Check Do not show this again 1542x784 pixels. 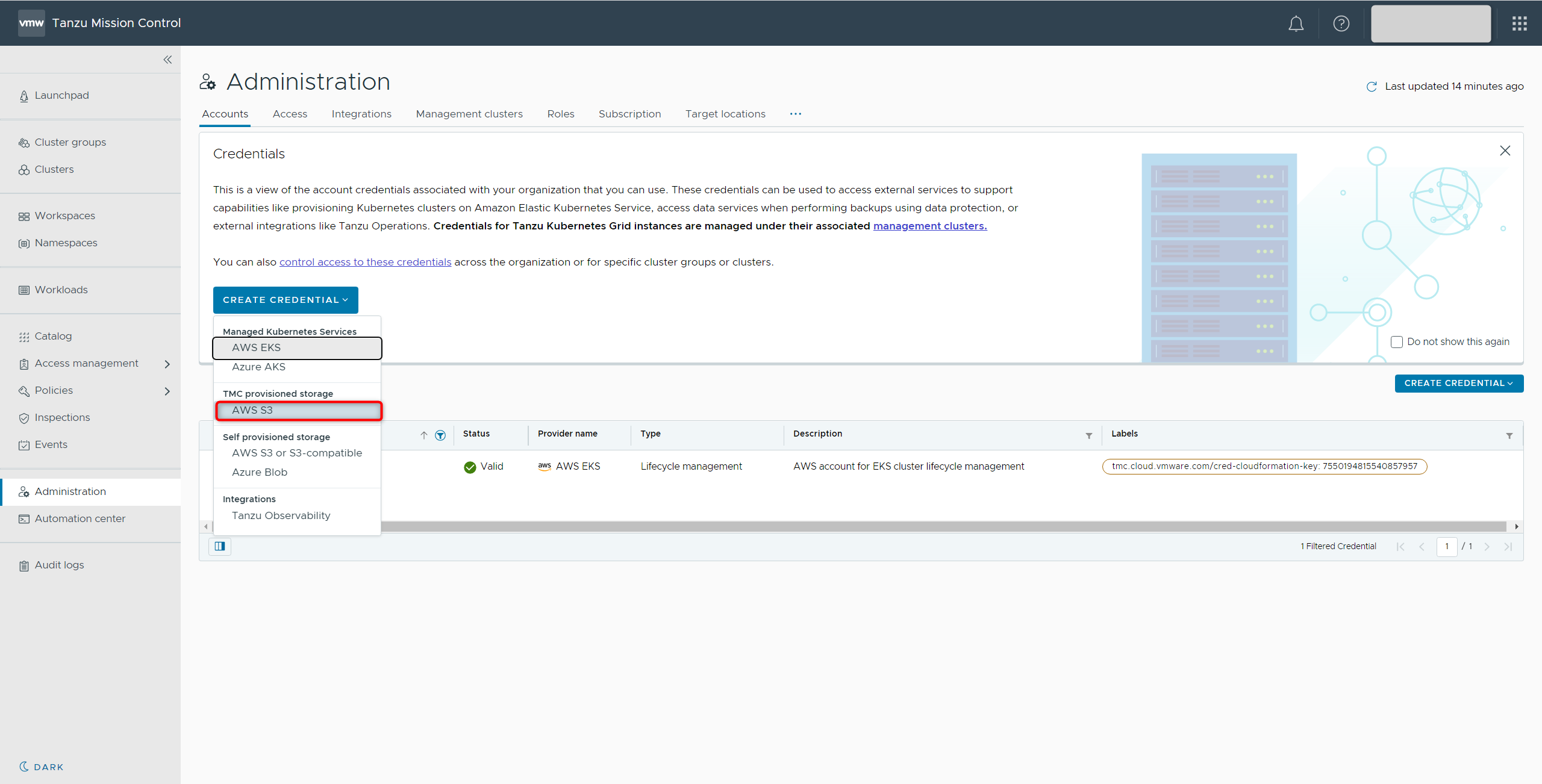click(x=1396, y=342)
